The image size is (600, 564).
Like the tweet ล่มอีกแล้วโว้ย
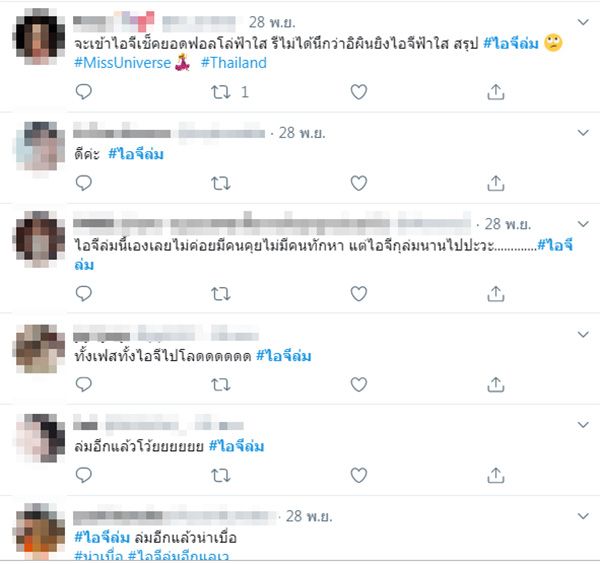pos(359,475)
